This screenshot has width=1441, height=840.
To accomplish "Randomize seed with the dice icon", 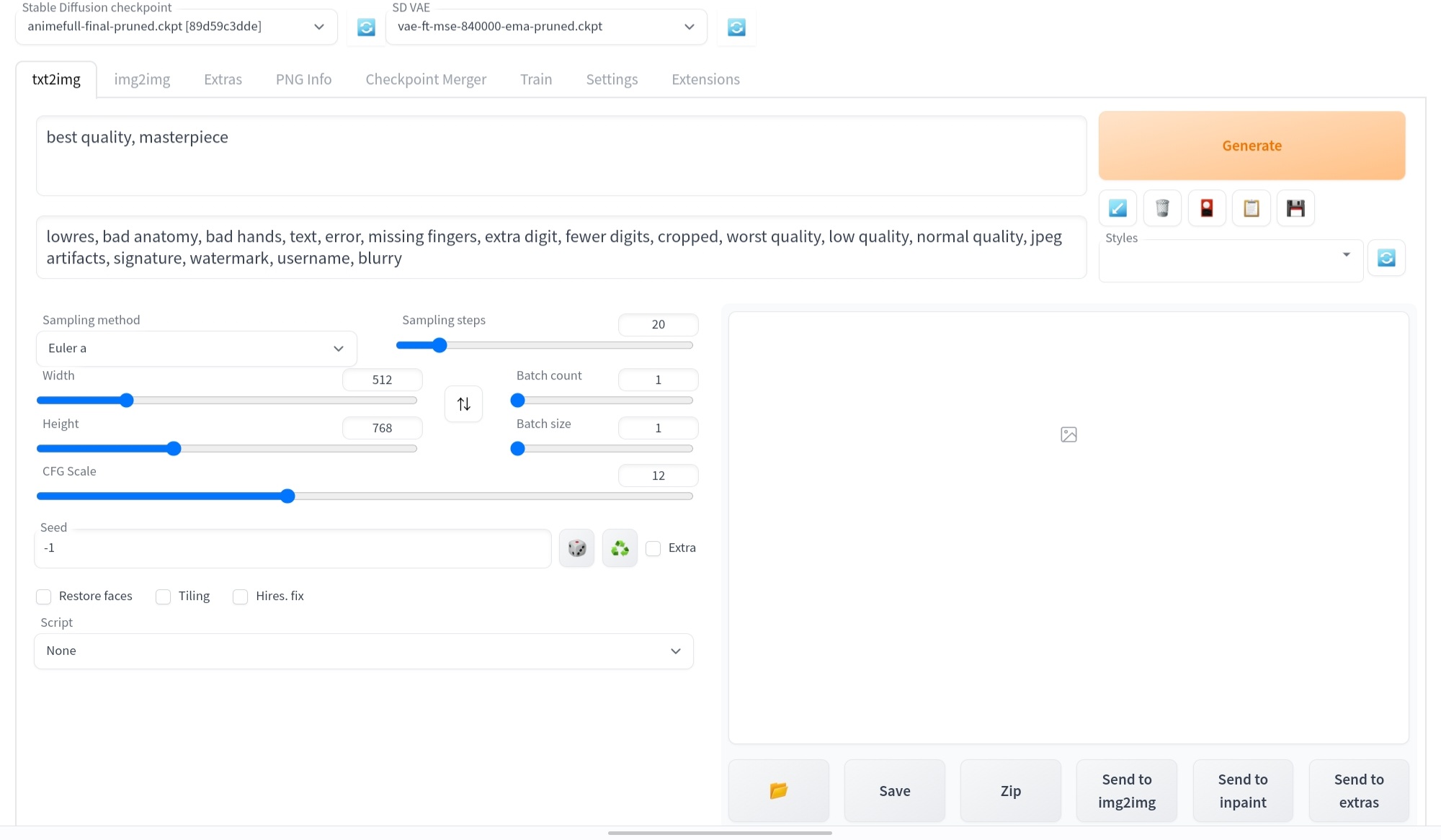I will point(576,548).
